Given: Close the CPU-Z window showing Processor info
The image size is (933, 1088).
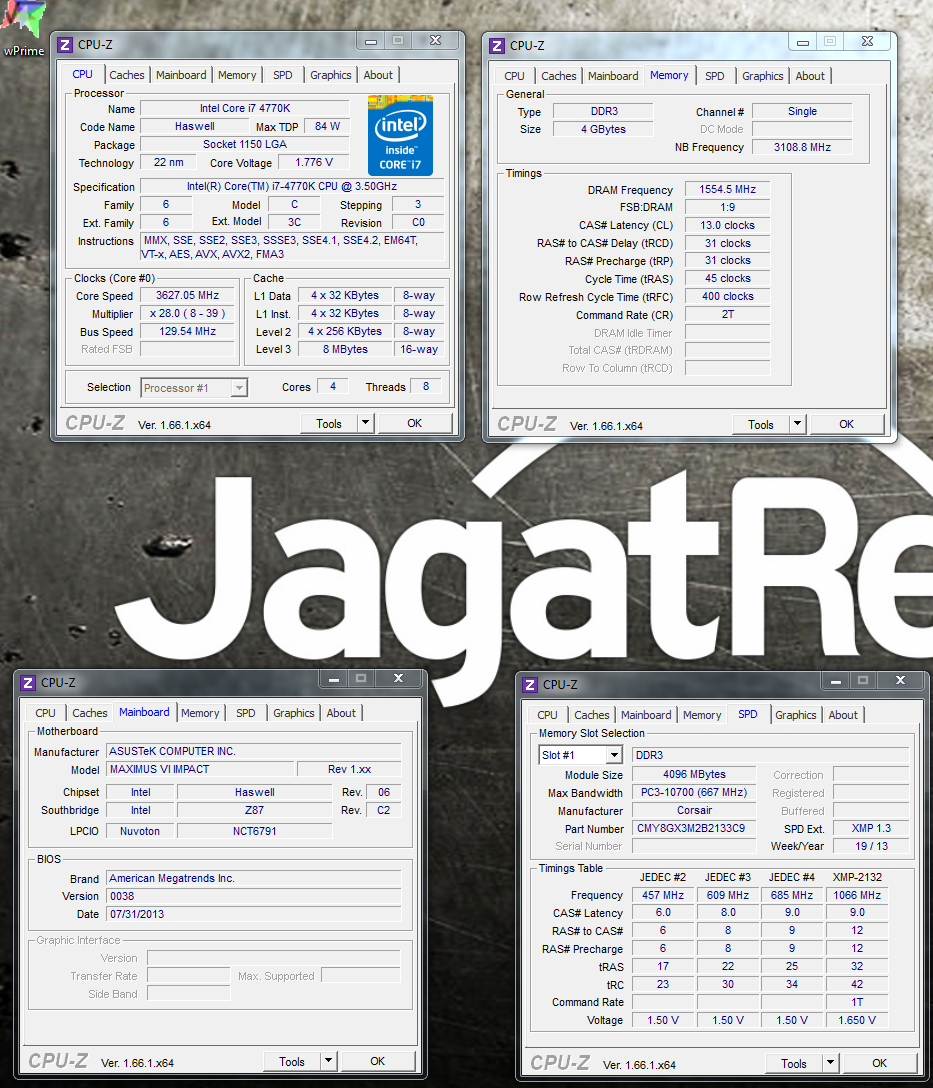Looking at the screenshot, I should 435,40.
